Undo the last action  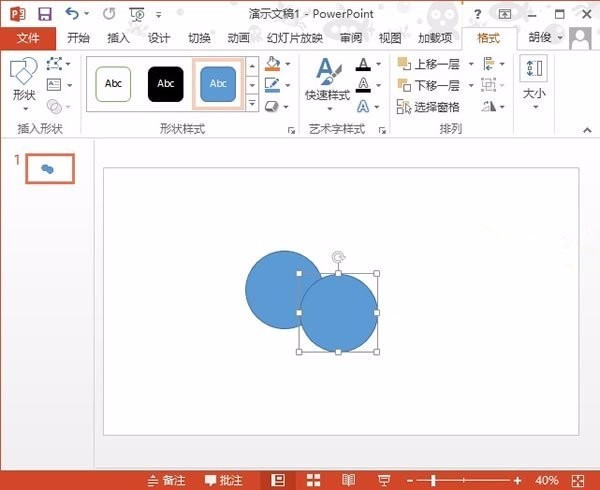72,14
